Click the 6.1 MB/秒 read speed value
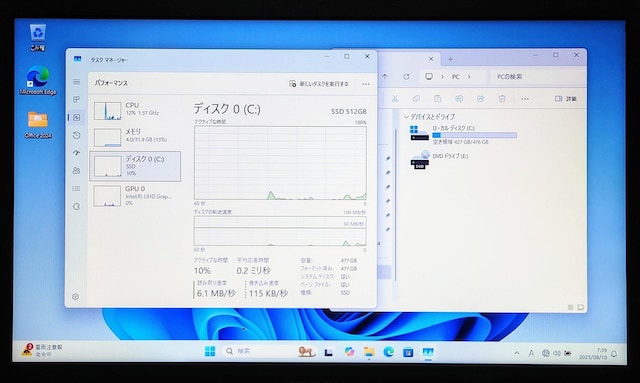Image resolution: width=640 pixels, height=383 pixels. (216, 293)
